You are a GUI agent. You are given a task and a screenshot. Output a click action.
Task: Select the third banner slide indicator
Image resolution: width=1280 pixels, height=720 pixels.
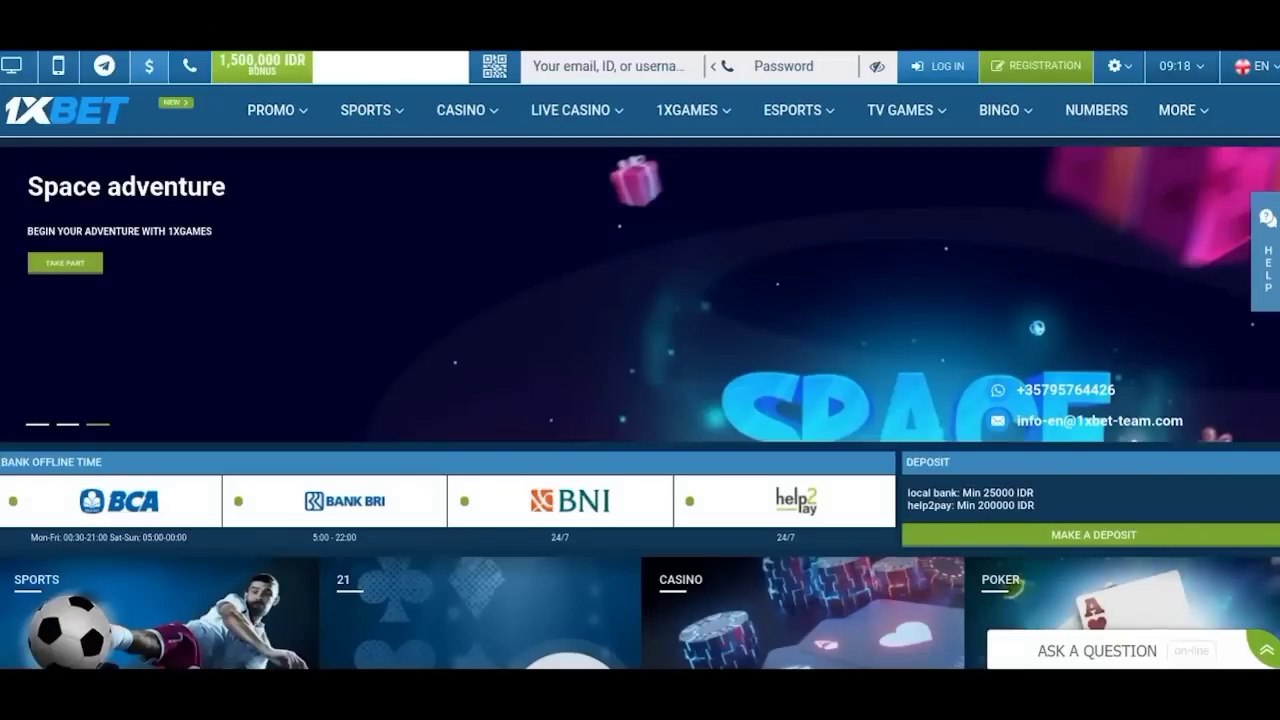(x=98, y=425)
